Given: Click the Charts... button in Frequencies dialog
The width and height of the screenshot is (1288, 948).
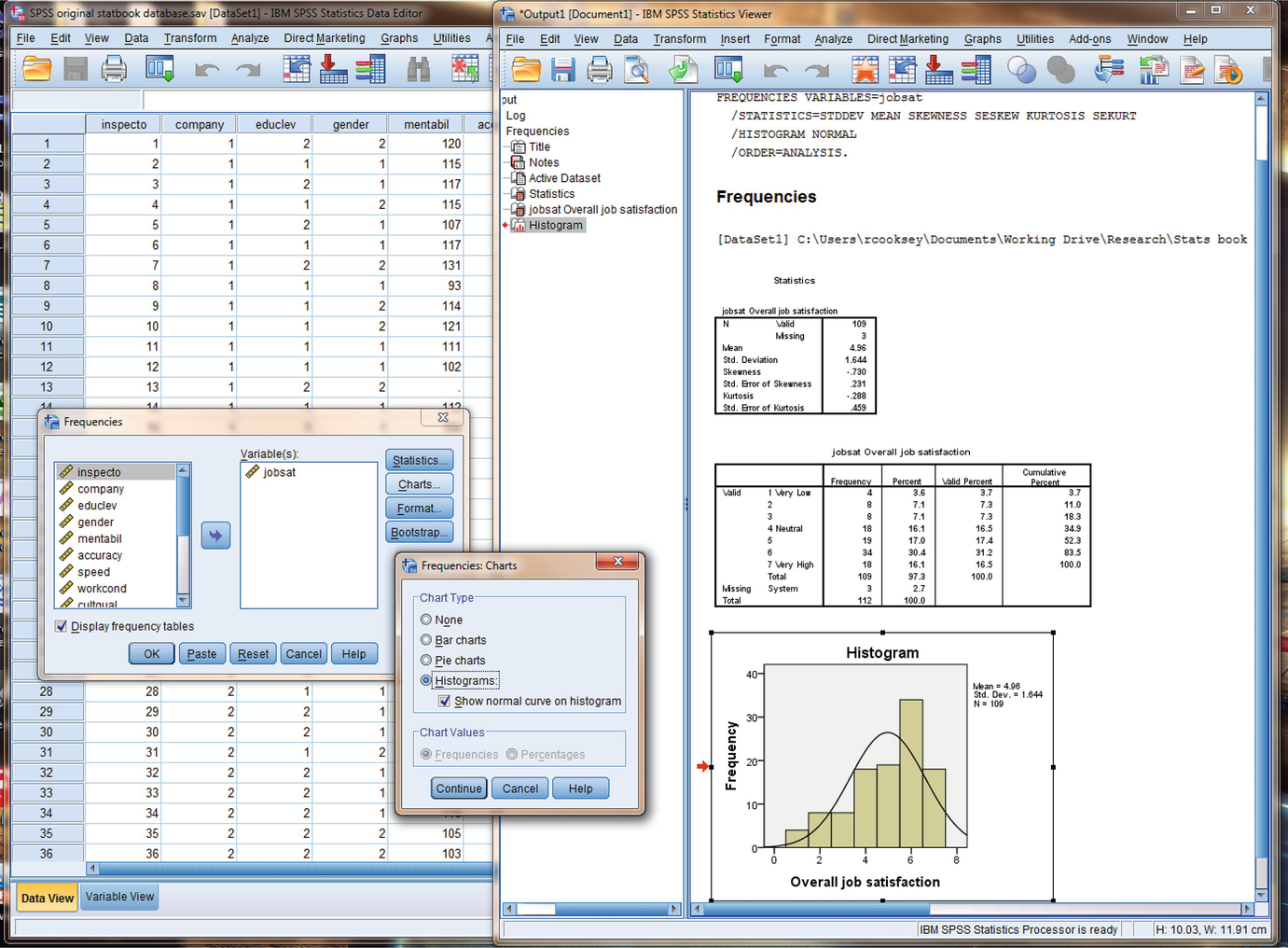Looking at the screenshot, I should tap(420, 484).
